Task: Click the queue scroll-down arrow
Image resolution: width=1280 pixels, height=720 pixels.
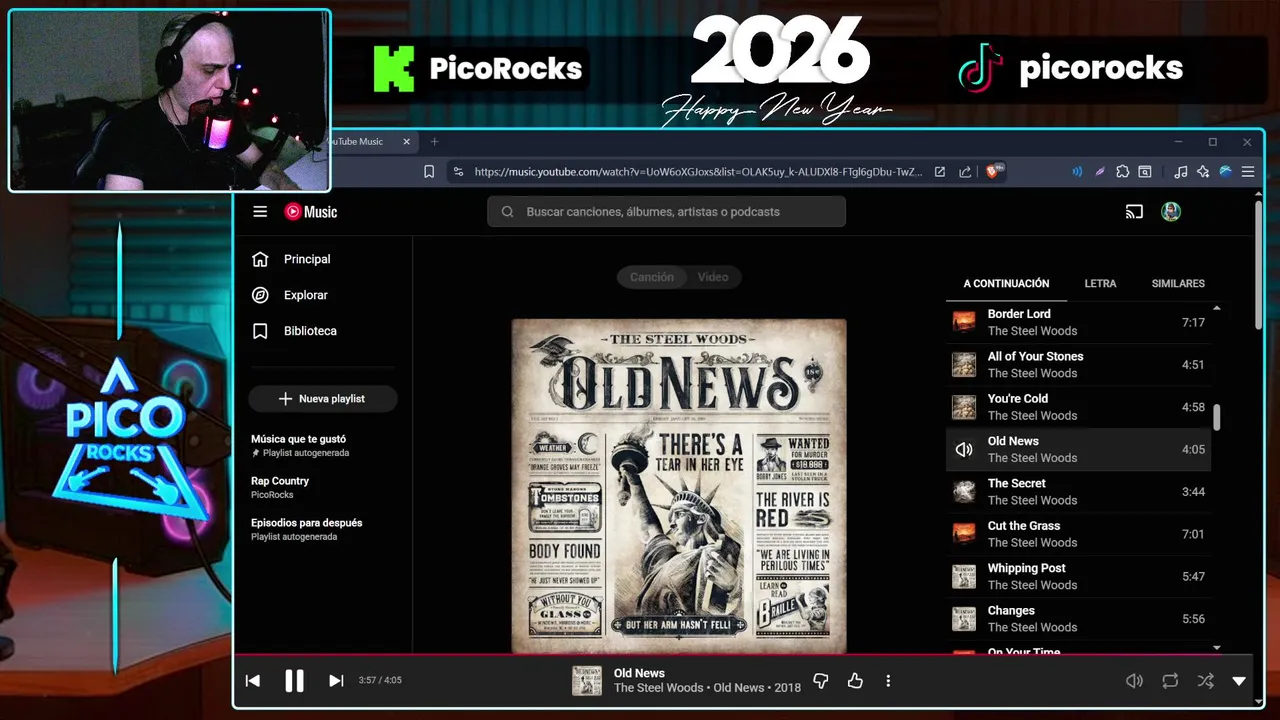Action: tap(1217, 648)
